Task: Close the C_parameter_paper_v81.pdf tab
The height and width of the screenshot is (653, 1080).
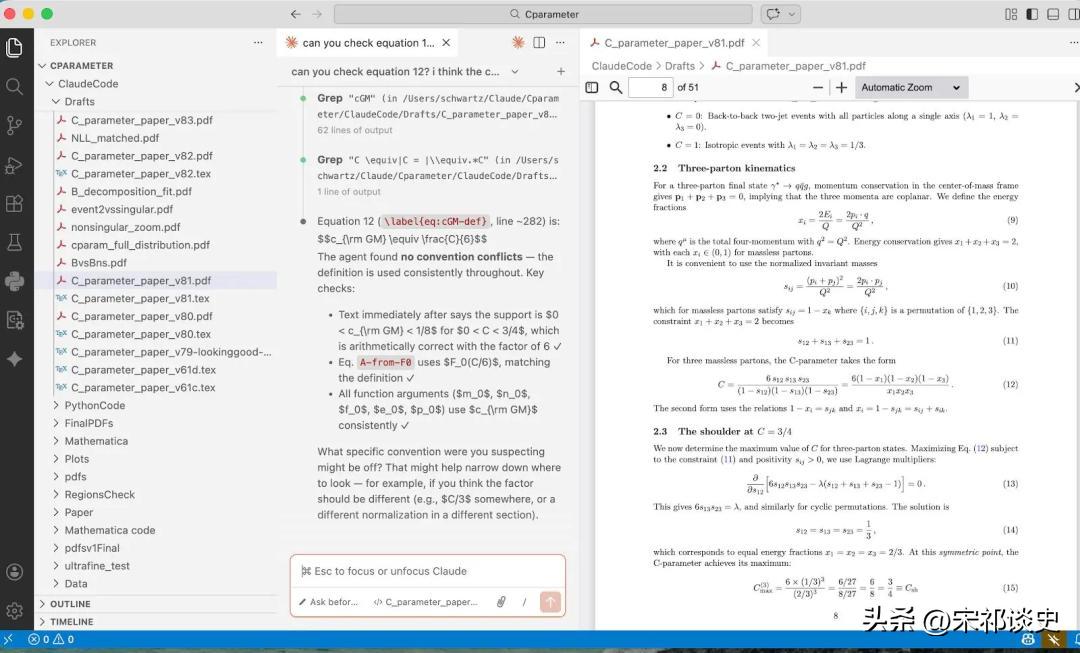Action: (x=756, y=43)
